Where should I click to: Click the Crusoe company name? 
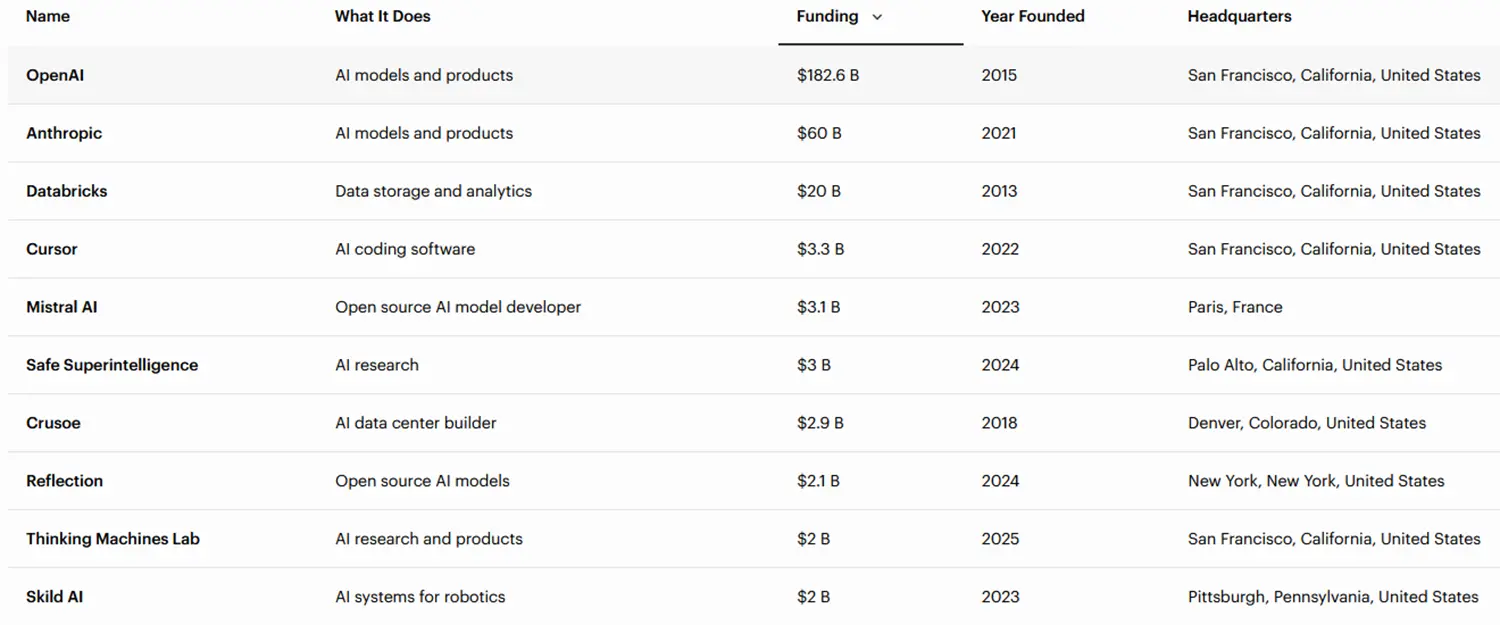pyautogui.click(x=53, y=423)
